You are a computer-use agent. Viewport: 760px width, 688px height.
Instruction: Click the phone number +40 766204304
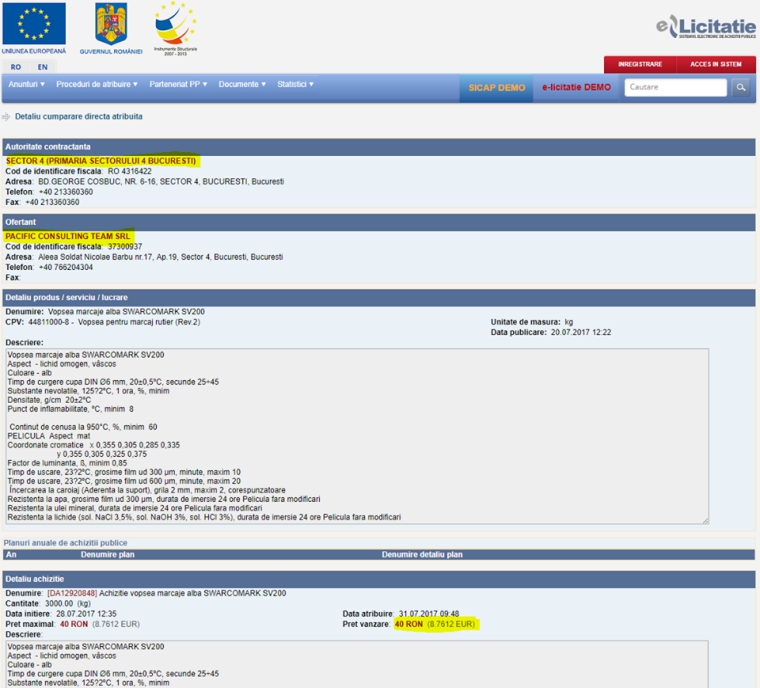point(66,267)
